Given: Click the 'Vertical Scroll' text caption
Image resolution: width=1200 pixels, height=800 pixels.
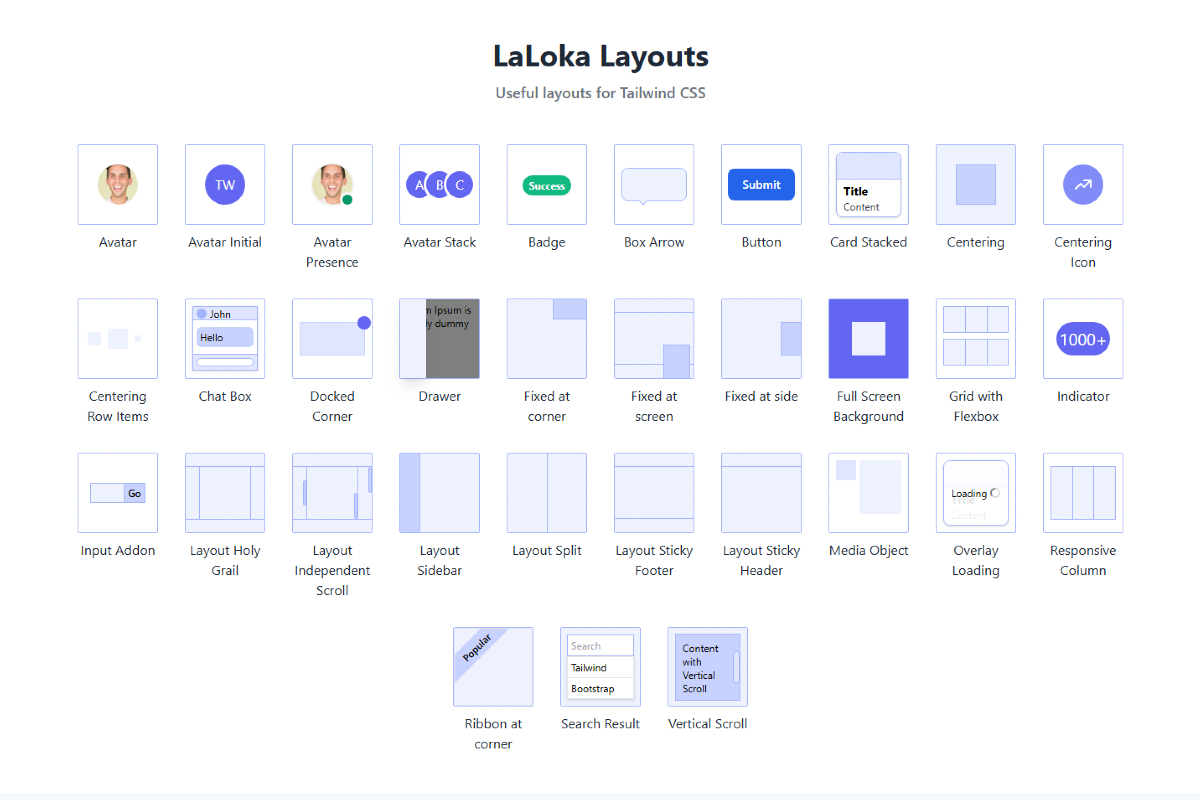Looking at the screenshot, I should (707, 723).
